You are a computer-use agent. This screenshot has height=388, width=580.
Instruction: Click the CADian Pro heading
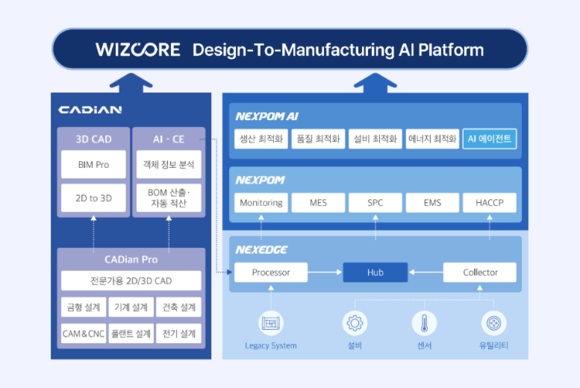click(x=131, y=260)
